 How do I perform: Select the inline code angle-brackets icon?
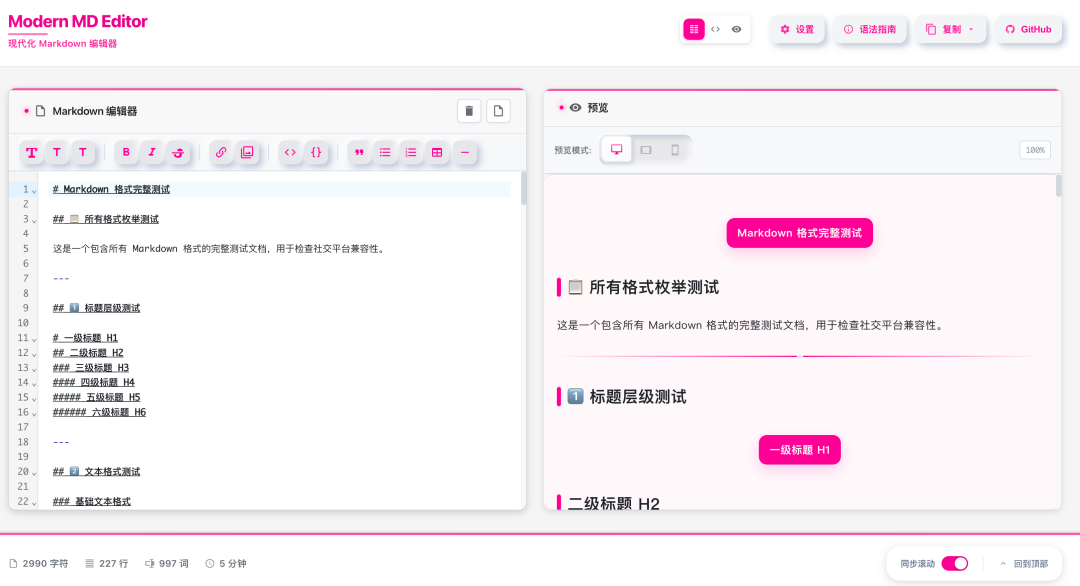pos(290,151)
